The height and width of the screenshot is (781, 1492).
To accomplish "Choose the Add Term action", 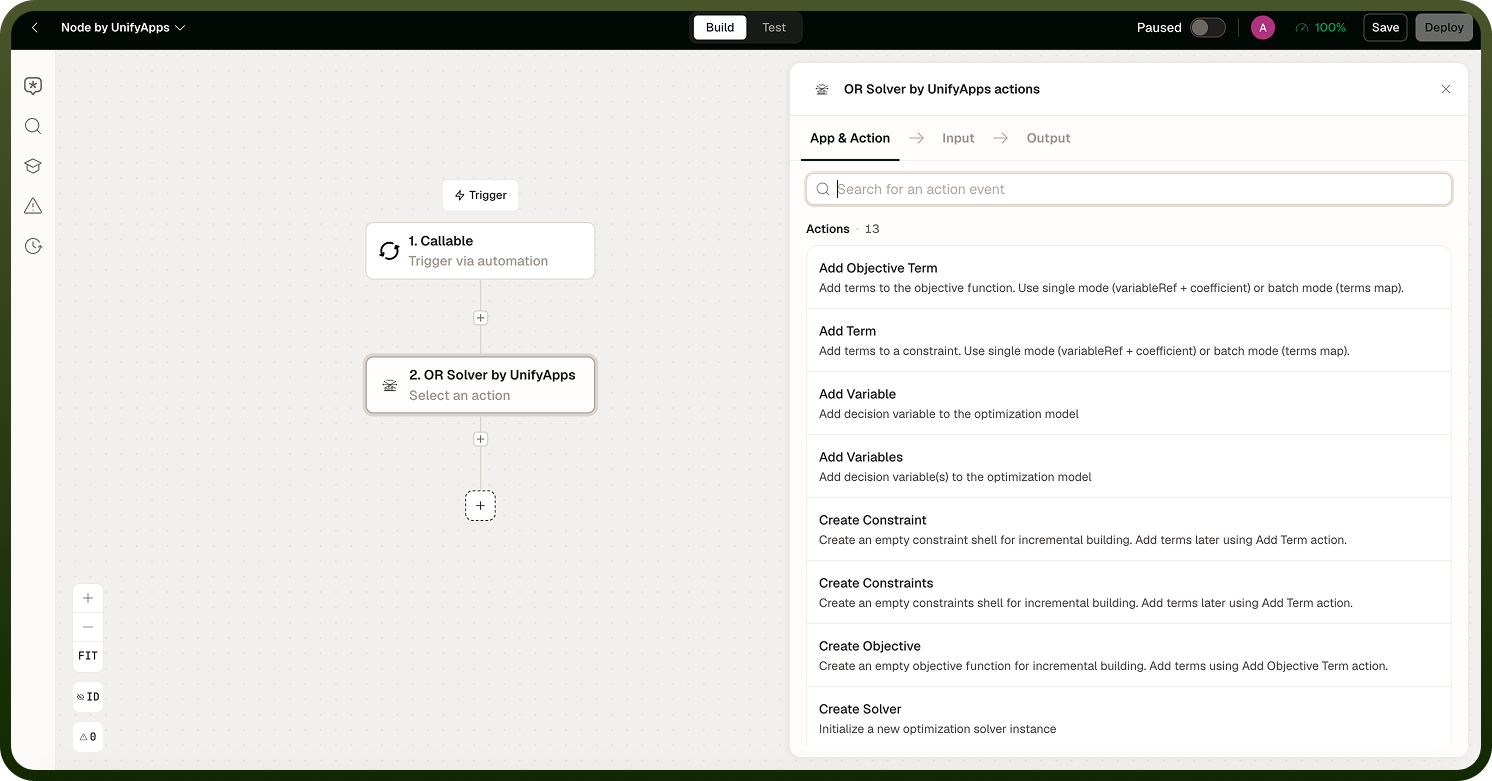I will (1129, 341).
